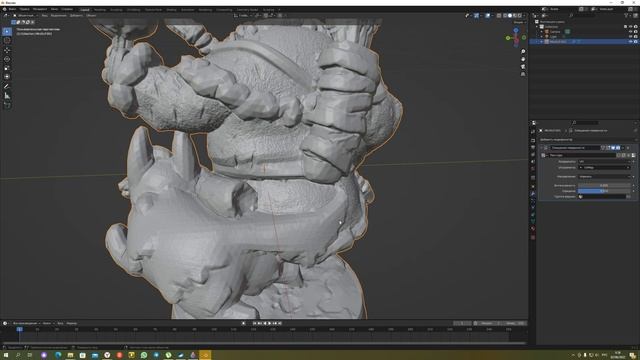The image size is (640, 360).
Task: Select the Measure ruler tool
Action: (x=7, y=96)
